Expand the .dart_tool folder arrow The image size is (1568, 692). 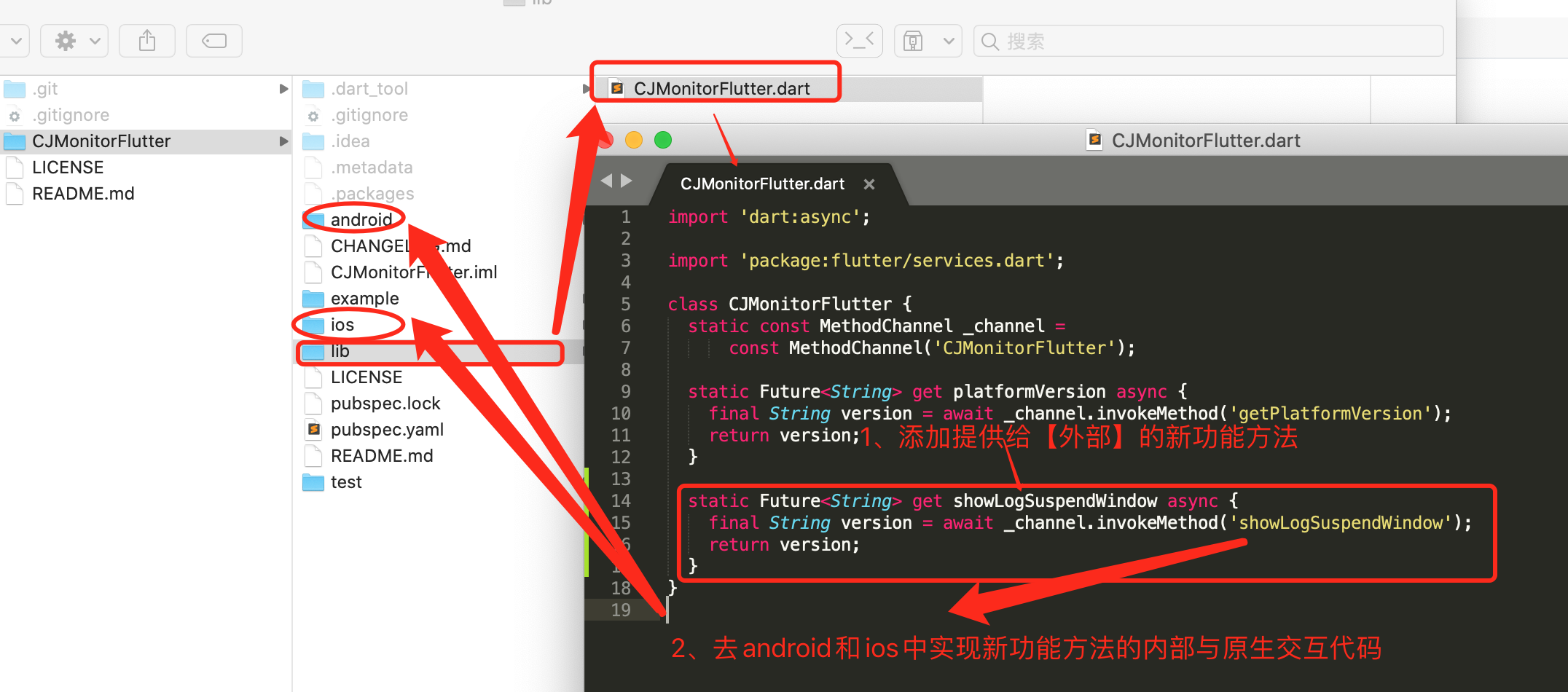[x=587, y=89]
